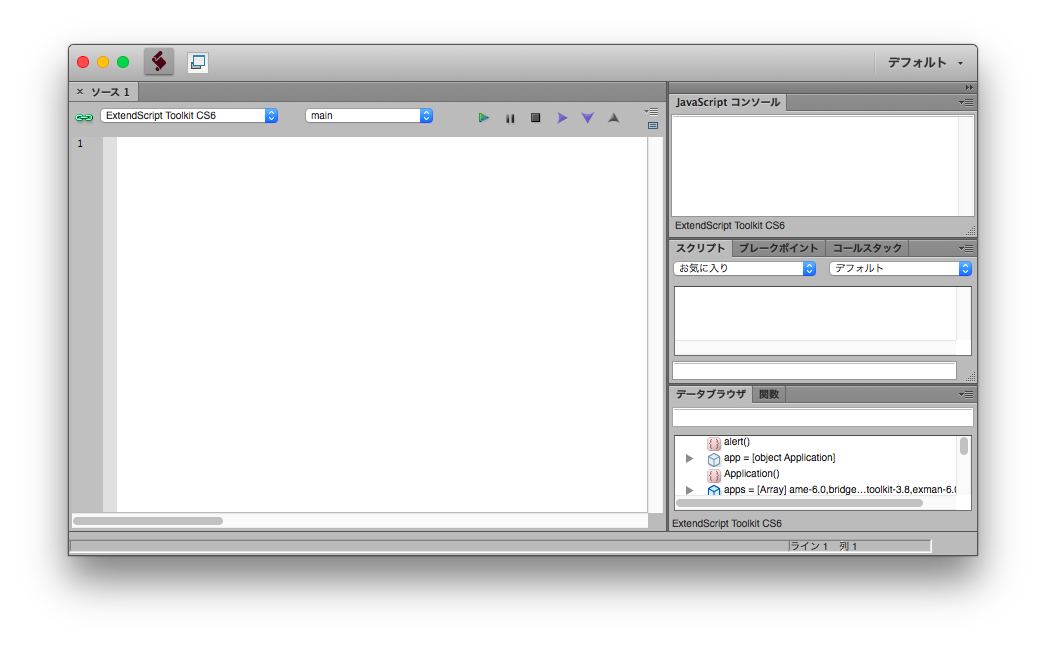Click the console panel resize grip
This screenshot has height=648, width=1046.
click(x=971, y=230)
